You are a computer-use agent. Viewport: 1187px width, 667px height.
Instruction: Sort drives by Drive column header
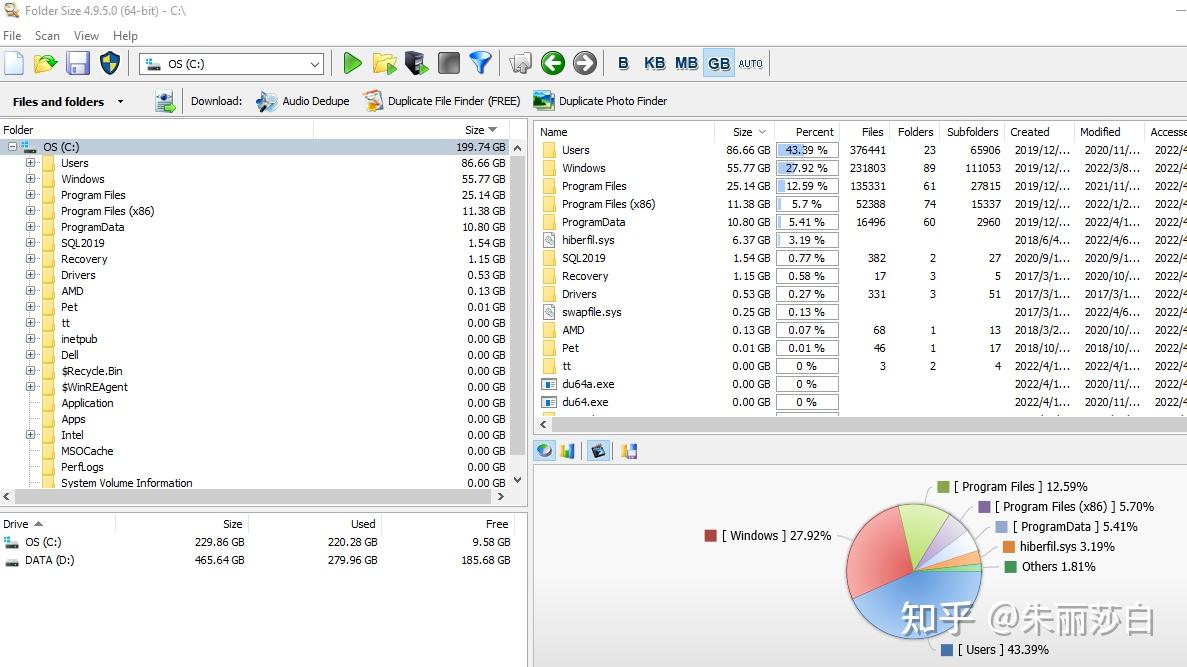tap(58, 524)
